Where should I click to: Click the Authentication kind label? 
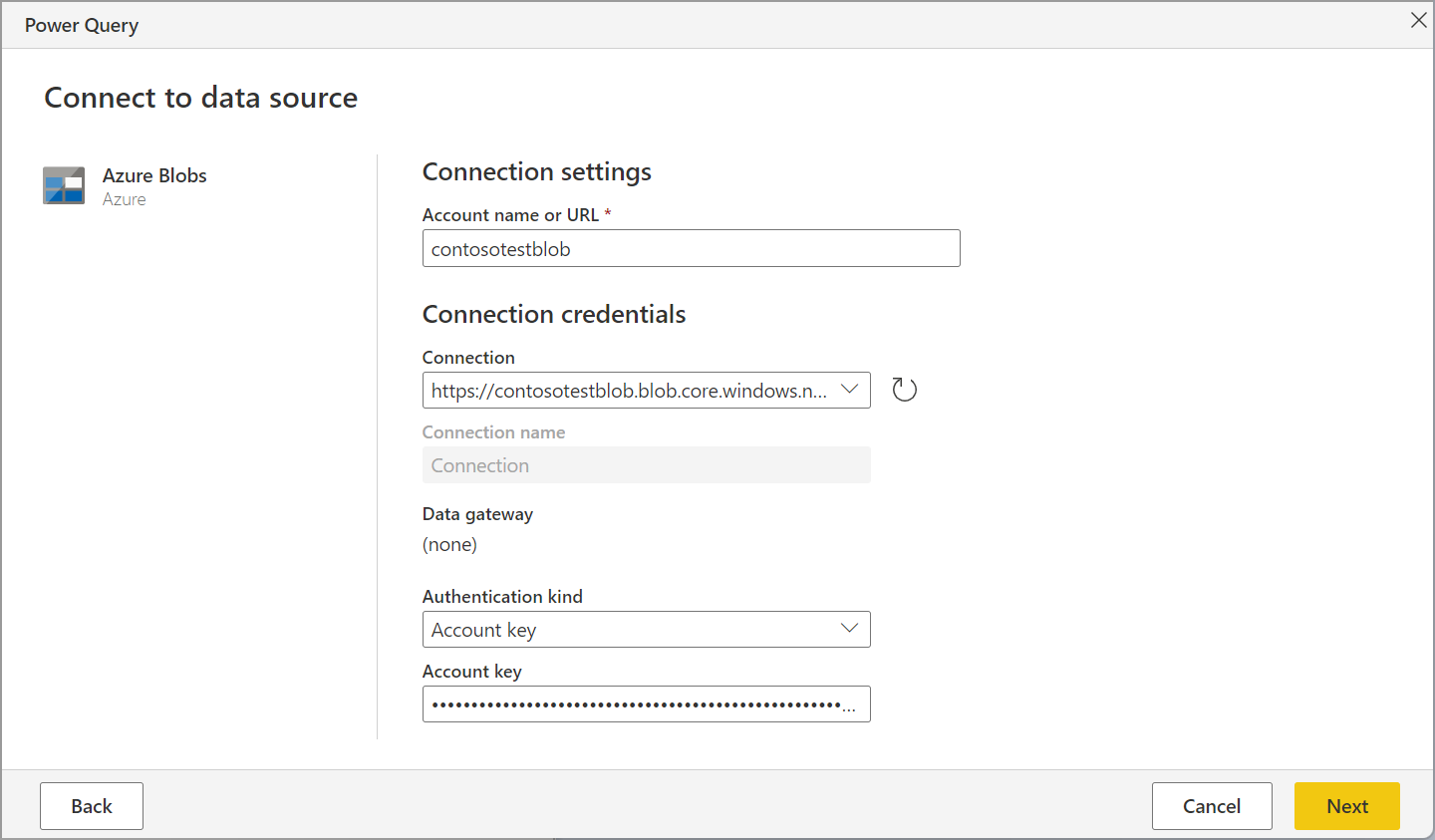point(502,597)
